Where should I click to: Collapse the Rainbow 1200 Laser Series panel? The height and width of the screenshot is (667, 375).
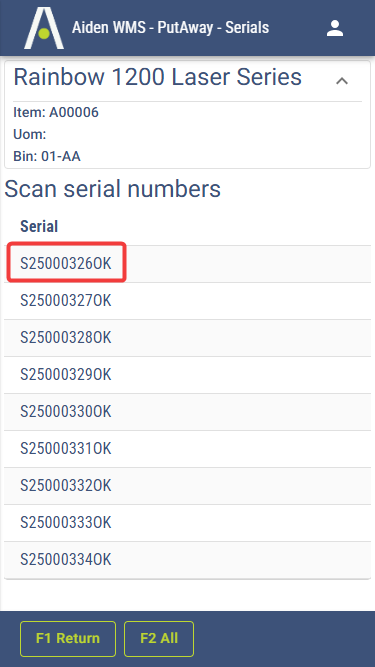click(x=342, y=81)
